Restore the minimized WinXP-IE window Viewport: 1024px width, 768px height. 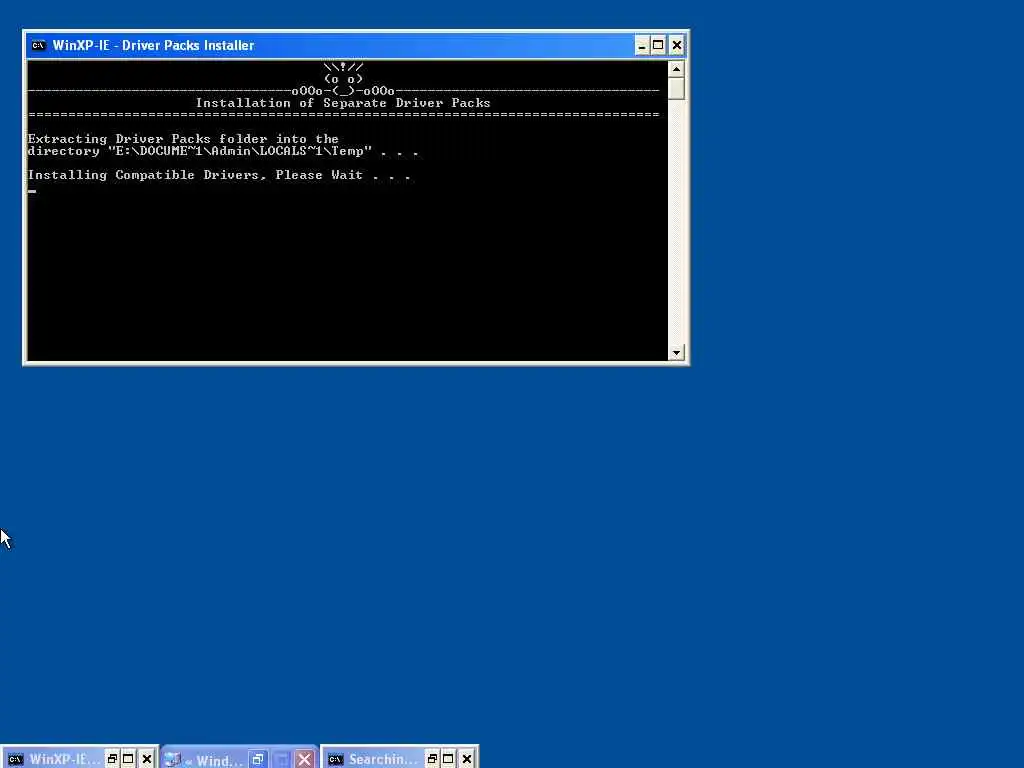[112, 759]
